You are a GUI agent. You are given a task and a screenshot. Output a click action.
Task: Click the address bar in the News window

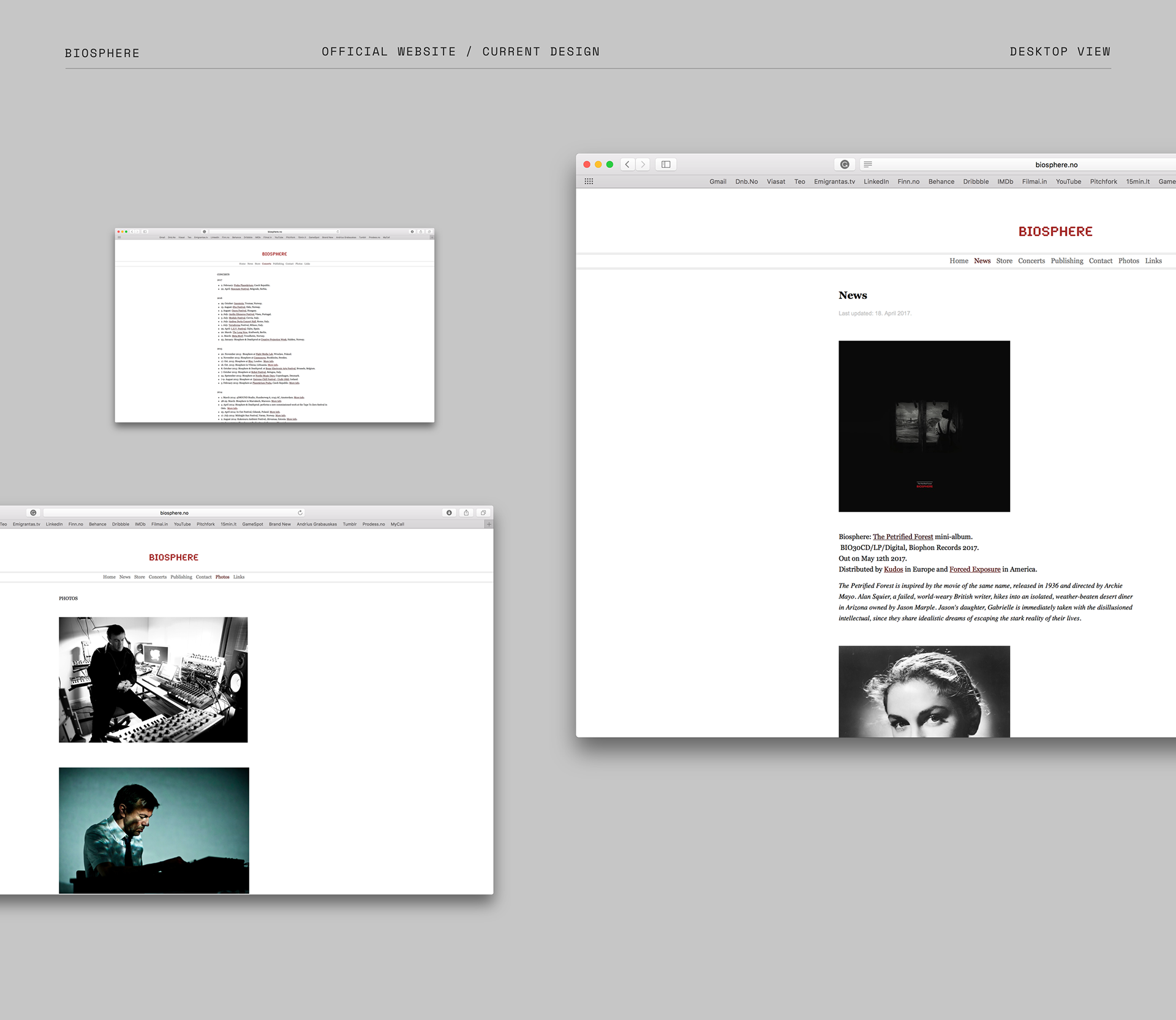[1018, 164]
